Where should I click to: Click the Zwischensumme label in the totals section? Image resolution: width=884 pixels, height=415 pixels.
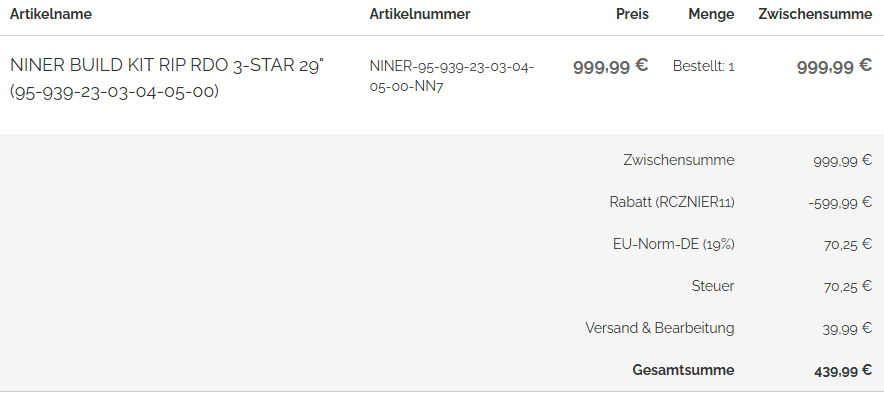tap(679, 160)
